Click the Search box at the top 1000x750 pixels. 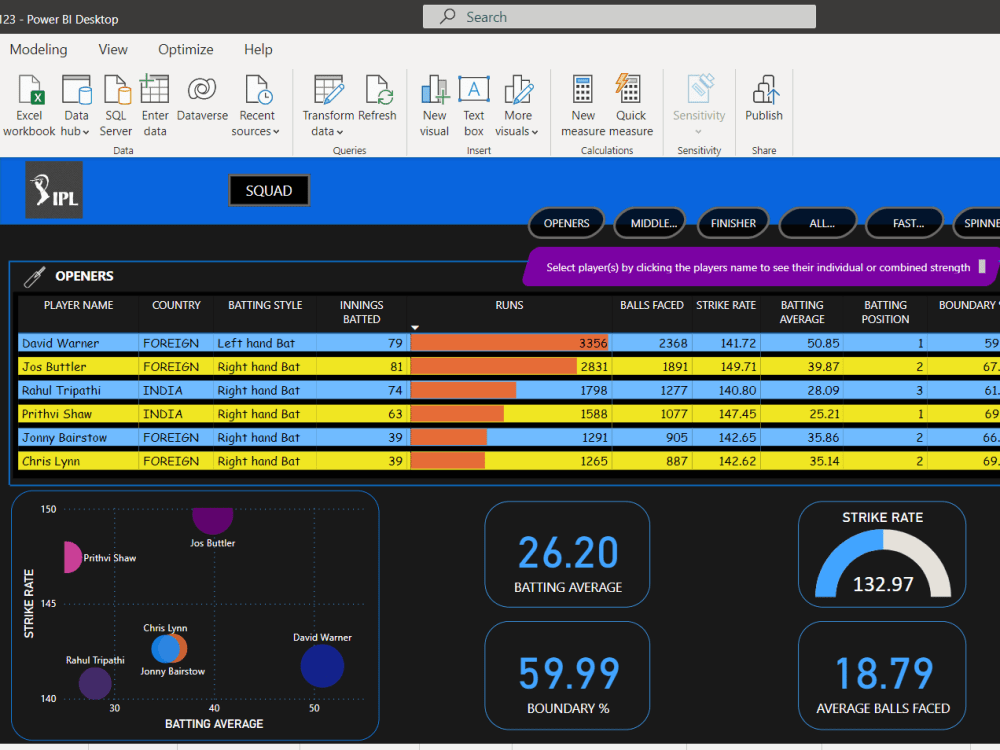[619, 16]
